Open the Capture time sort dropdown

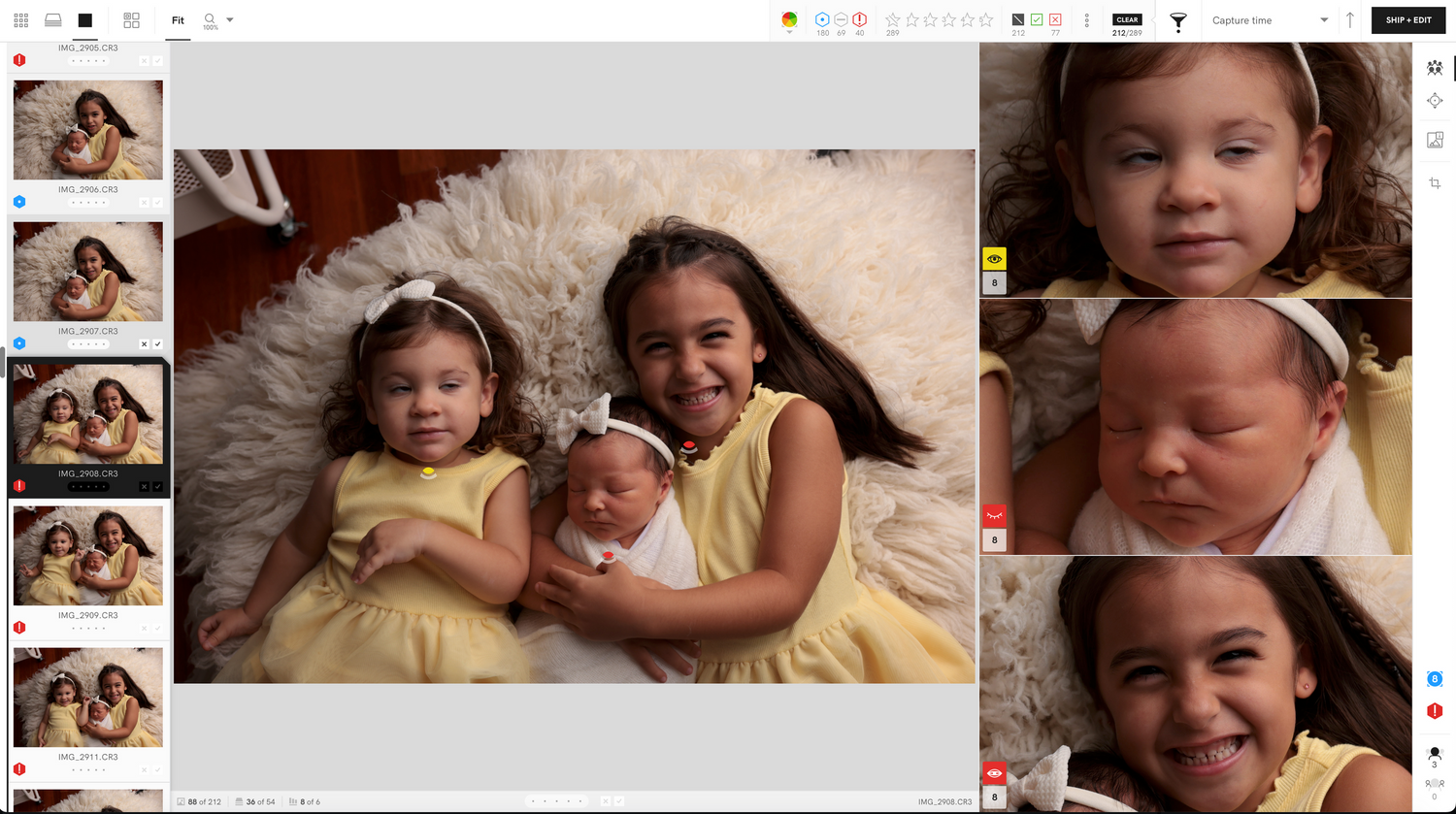pos(1271,20)
